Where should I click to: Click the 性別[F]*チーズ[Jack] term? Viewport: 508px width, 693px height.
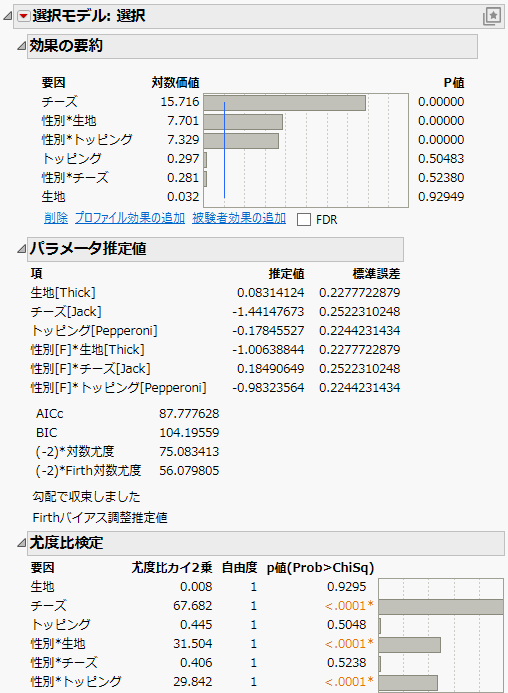91,369
